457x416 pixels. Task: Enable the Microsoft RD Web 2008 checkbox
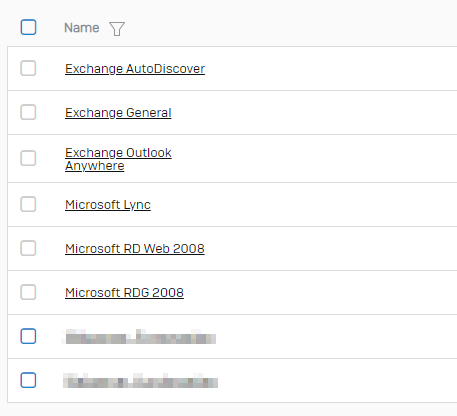[28, 248]
